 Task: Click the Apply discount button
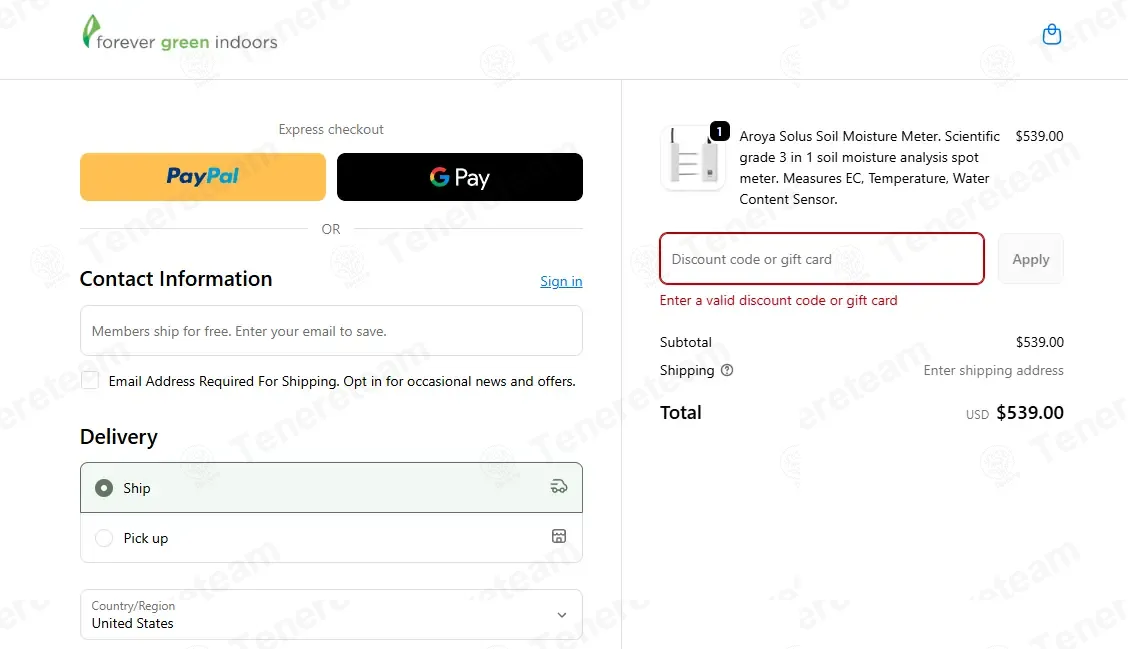(x=1030, y=259)
